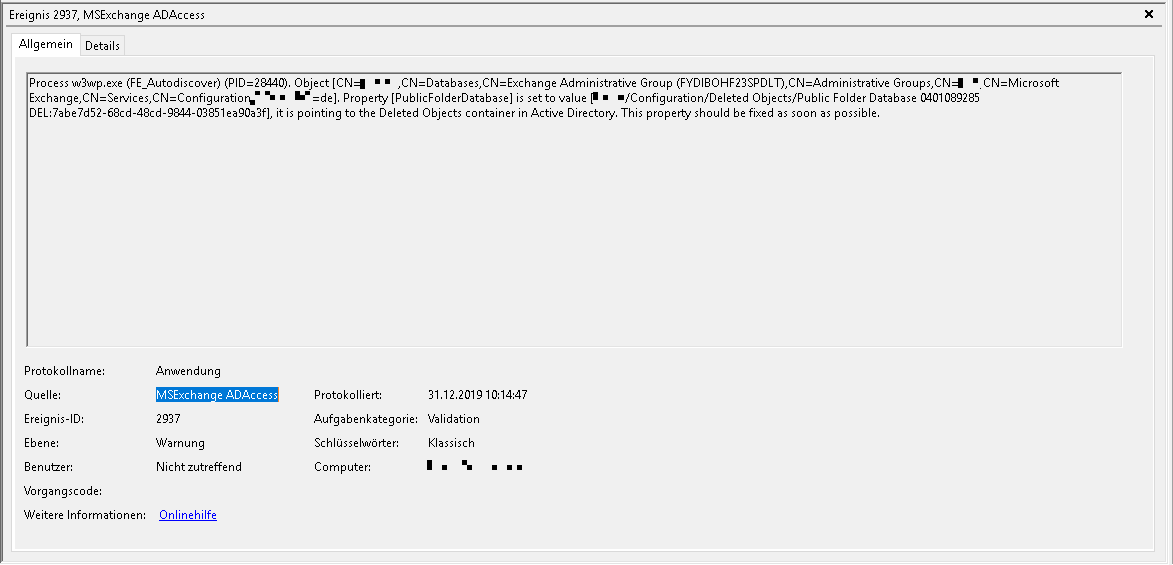Viewport: 1173px width, 565px height.
Task: Click the logged date 31.12.2019 10:14:47
Action: [477, 394]
